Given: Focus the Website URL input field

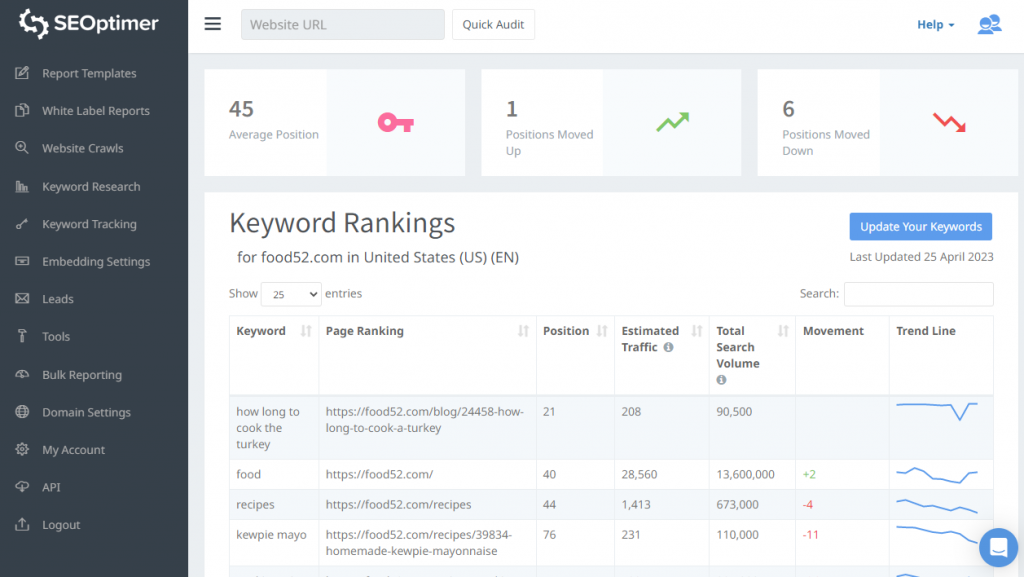Looking at the screenshot, I should click(x=342, y=25).
